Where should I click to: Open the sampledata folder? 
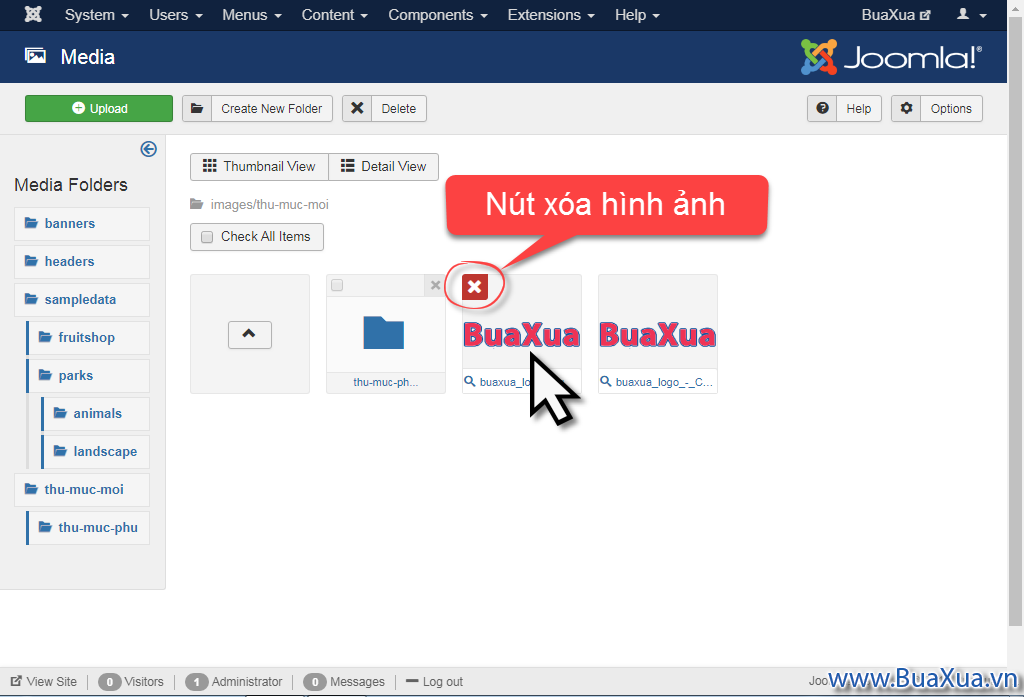point(82,299)
